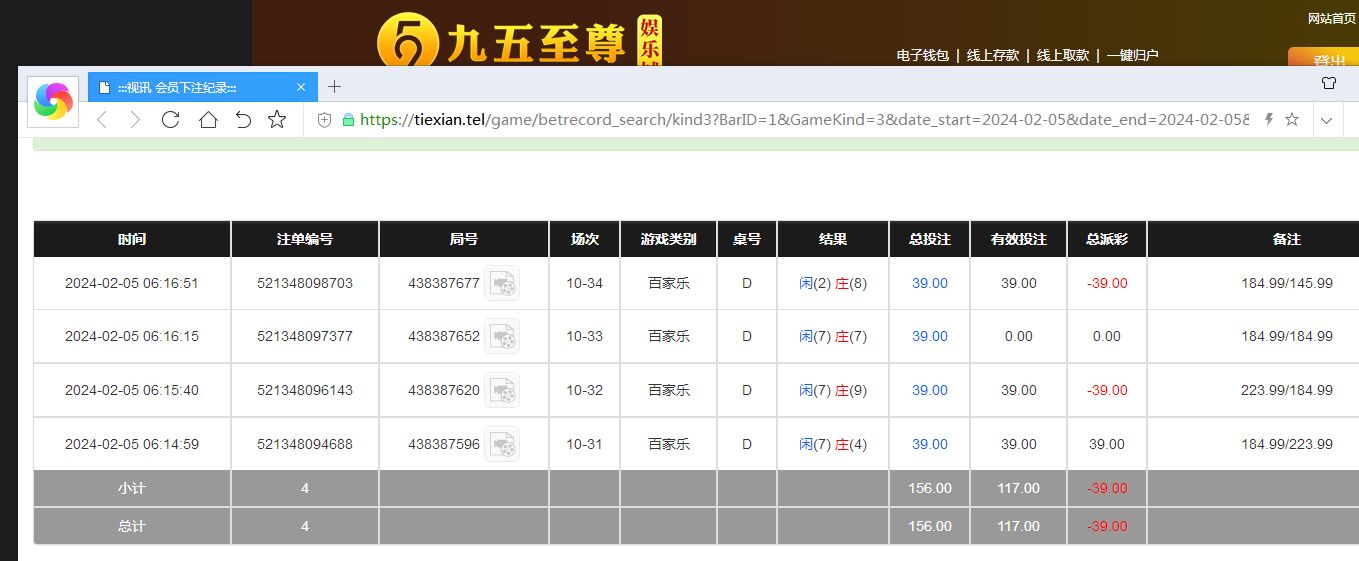Open 电子钱包 in background site window
The width and height of the screenshot is (1359, 561).
click(922, 55)
